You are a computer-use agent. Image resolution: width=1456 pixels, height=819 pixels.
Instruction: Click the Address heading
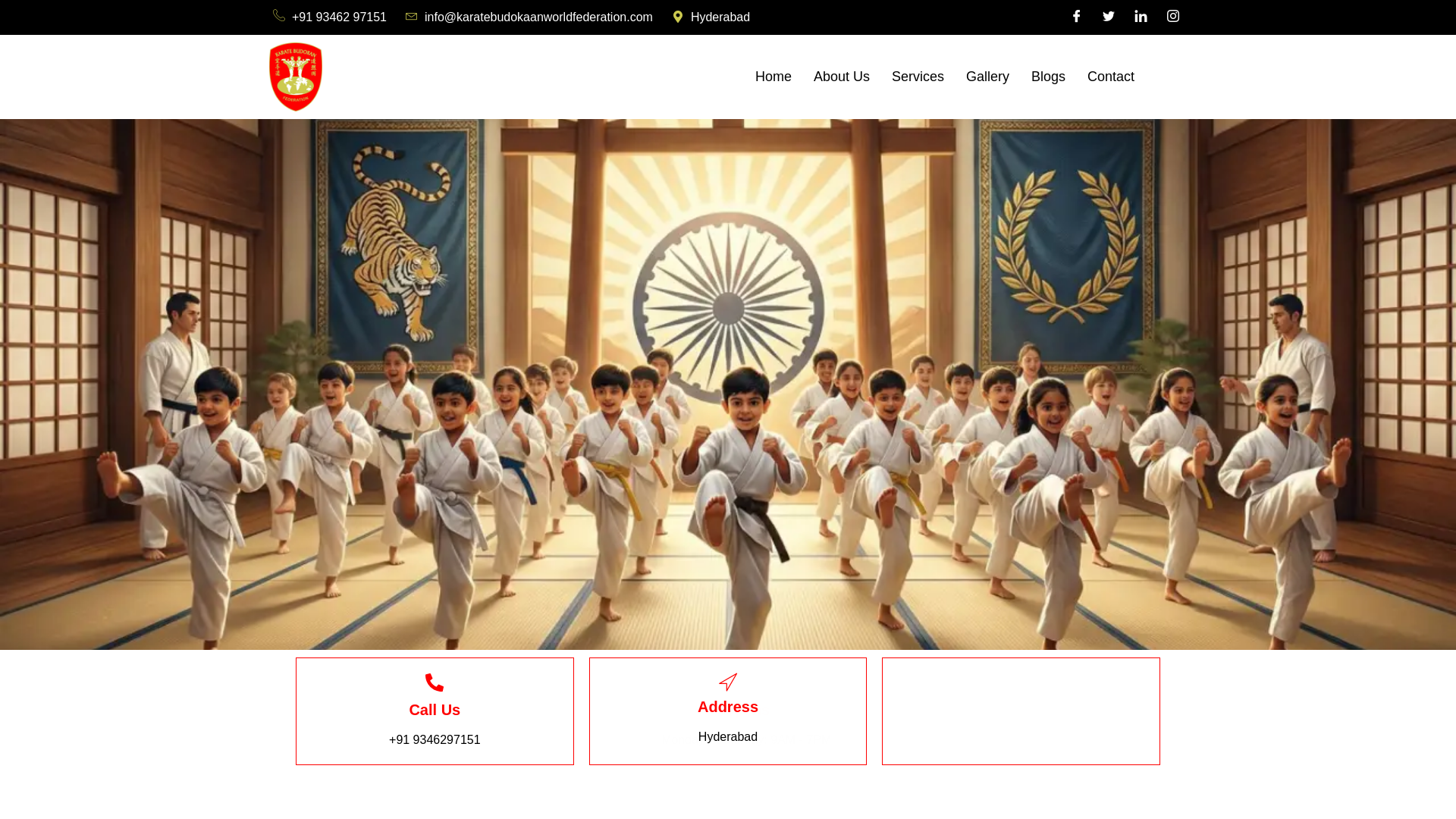click(728, 707)
